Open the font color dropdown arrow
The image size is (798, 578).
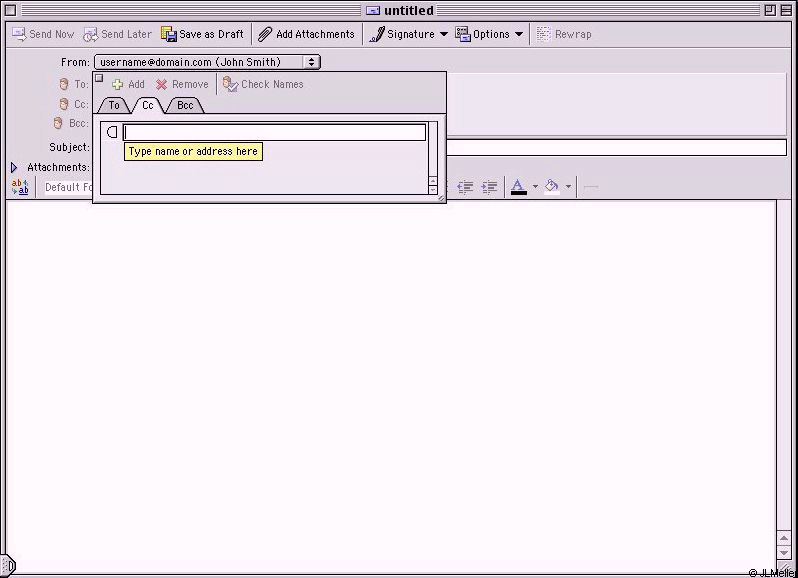(x=535, y=187)
